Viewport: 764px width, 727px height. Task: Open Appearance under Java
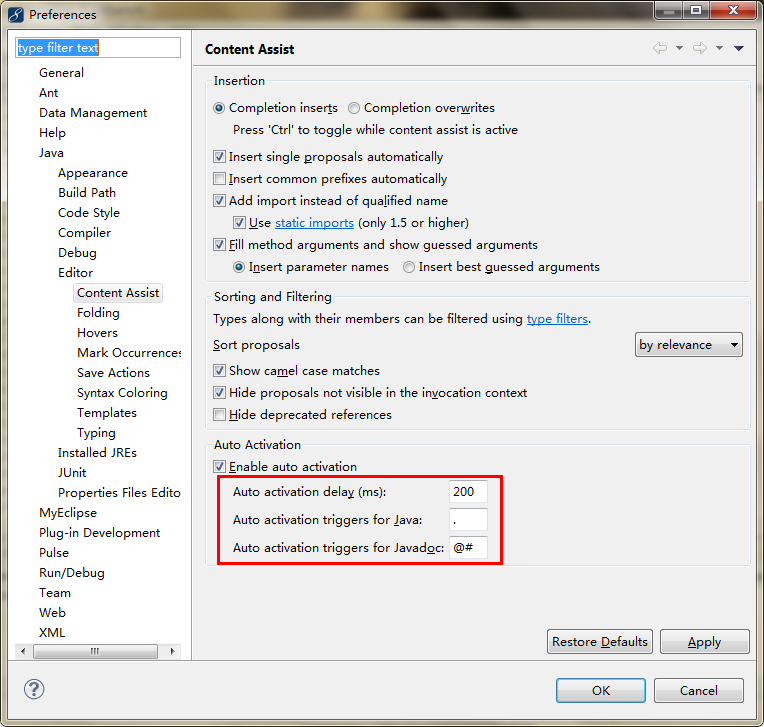click(x=93, y=173)
